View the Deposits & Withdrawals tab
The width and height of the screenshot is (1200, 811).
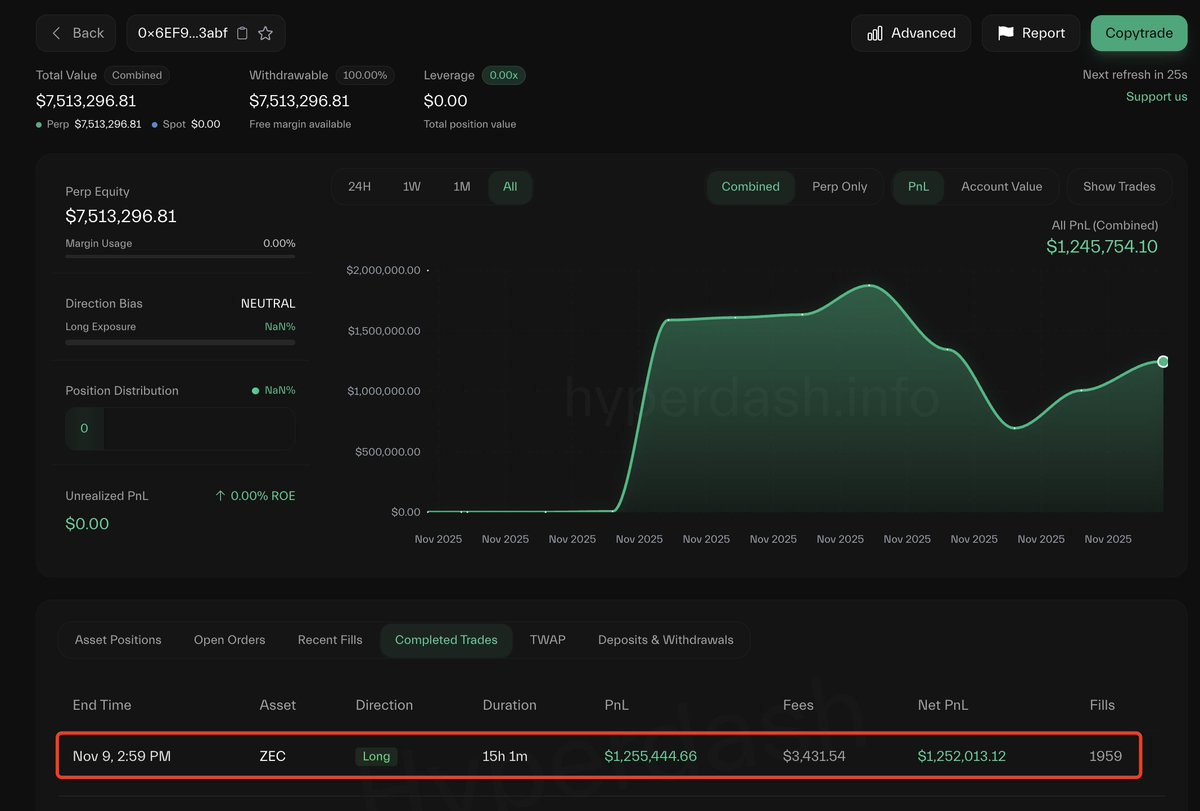(665, 640)
